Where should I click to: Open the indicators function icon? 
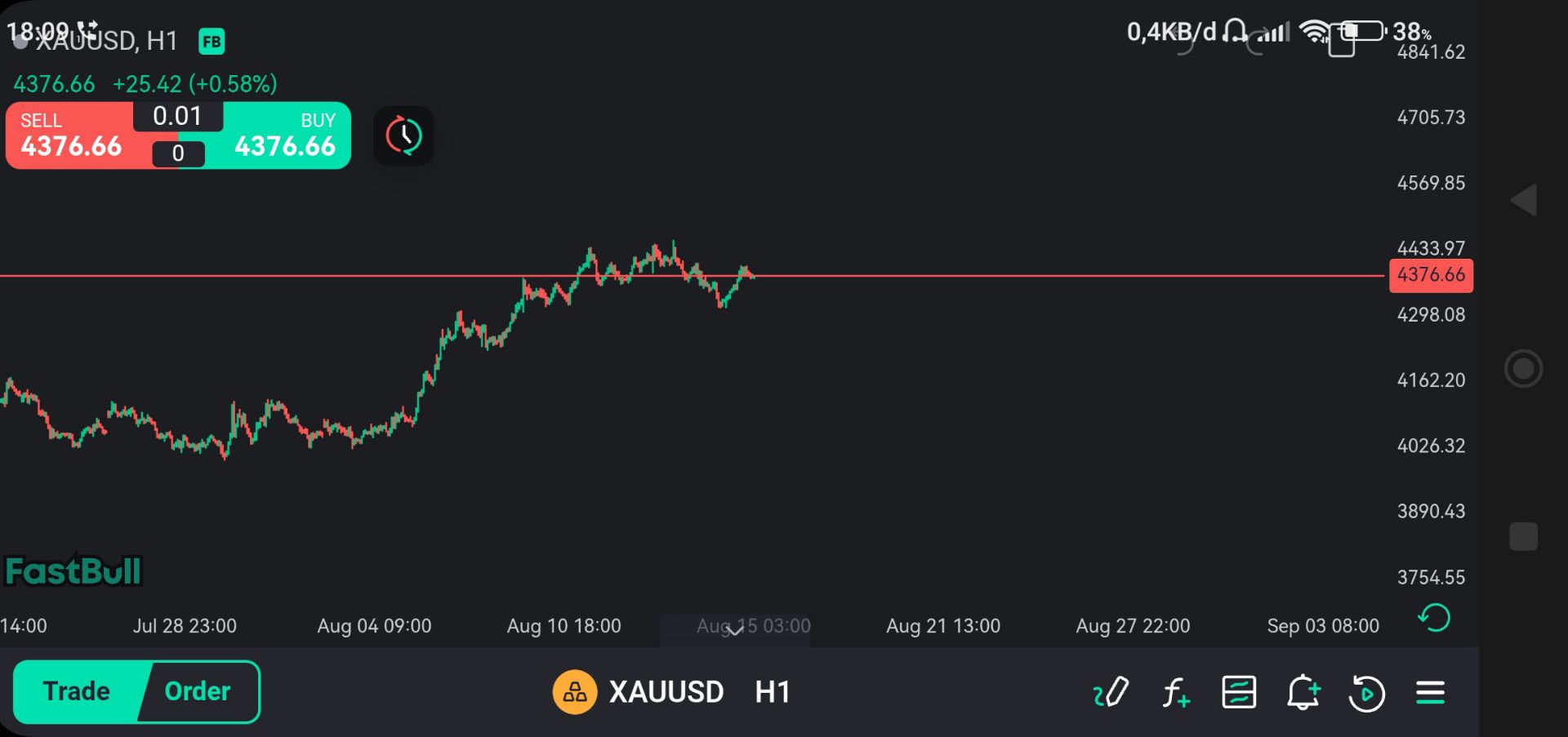[x=1176, y=693]
